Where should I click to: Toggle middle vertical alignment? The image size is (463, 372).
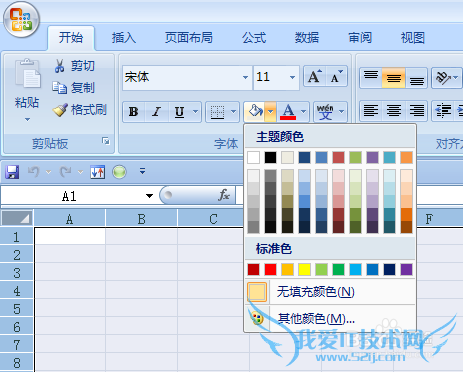point(394,78)
